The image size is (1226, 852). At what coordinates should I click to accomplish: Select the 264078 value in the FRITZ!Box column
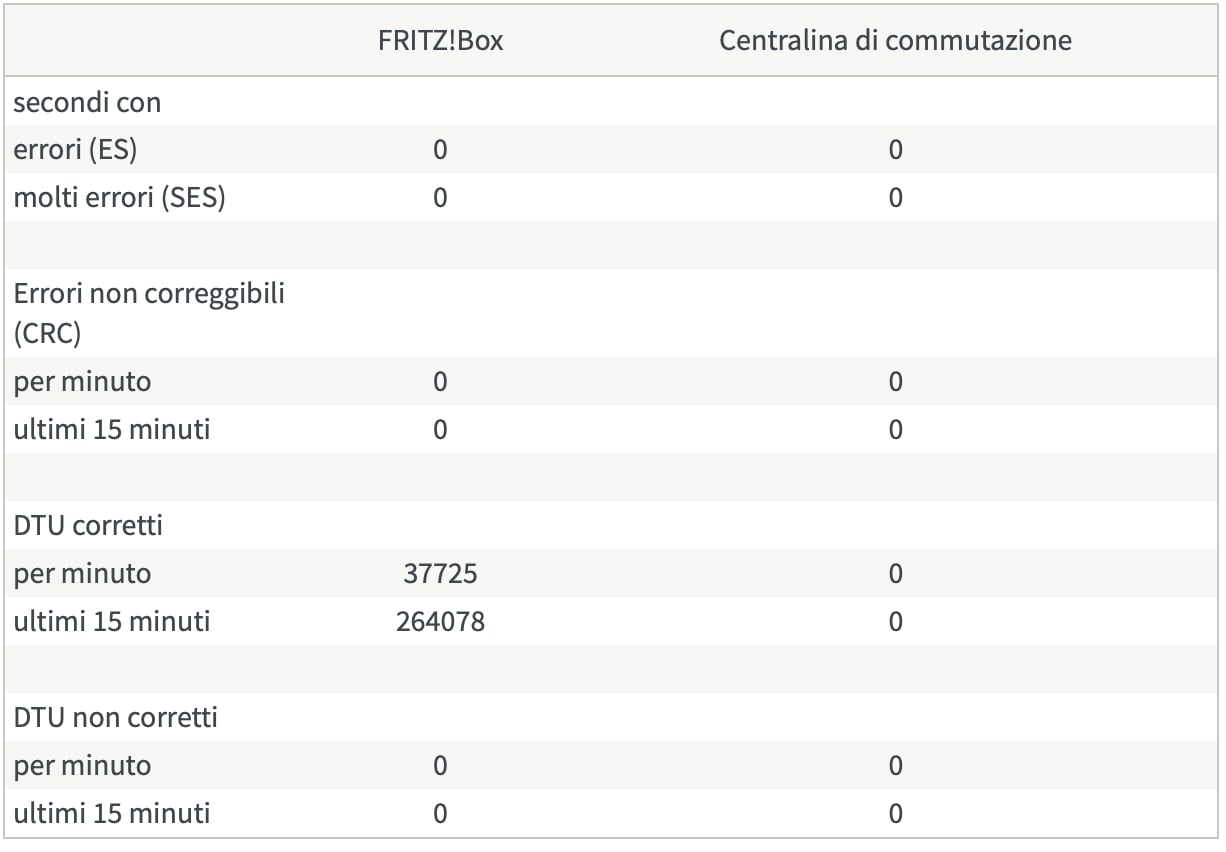[440, 622]
